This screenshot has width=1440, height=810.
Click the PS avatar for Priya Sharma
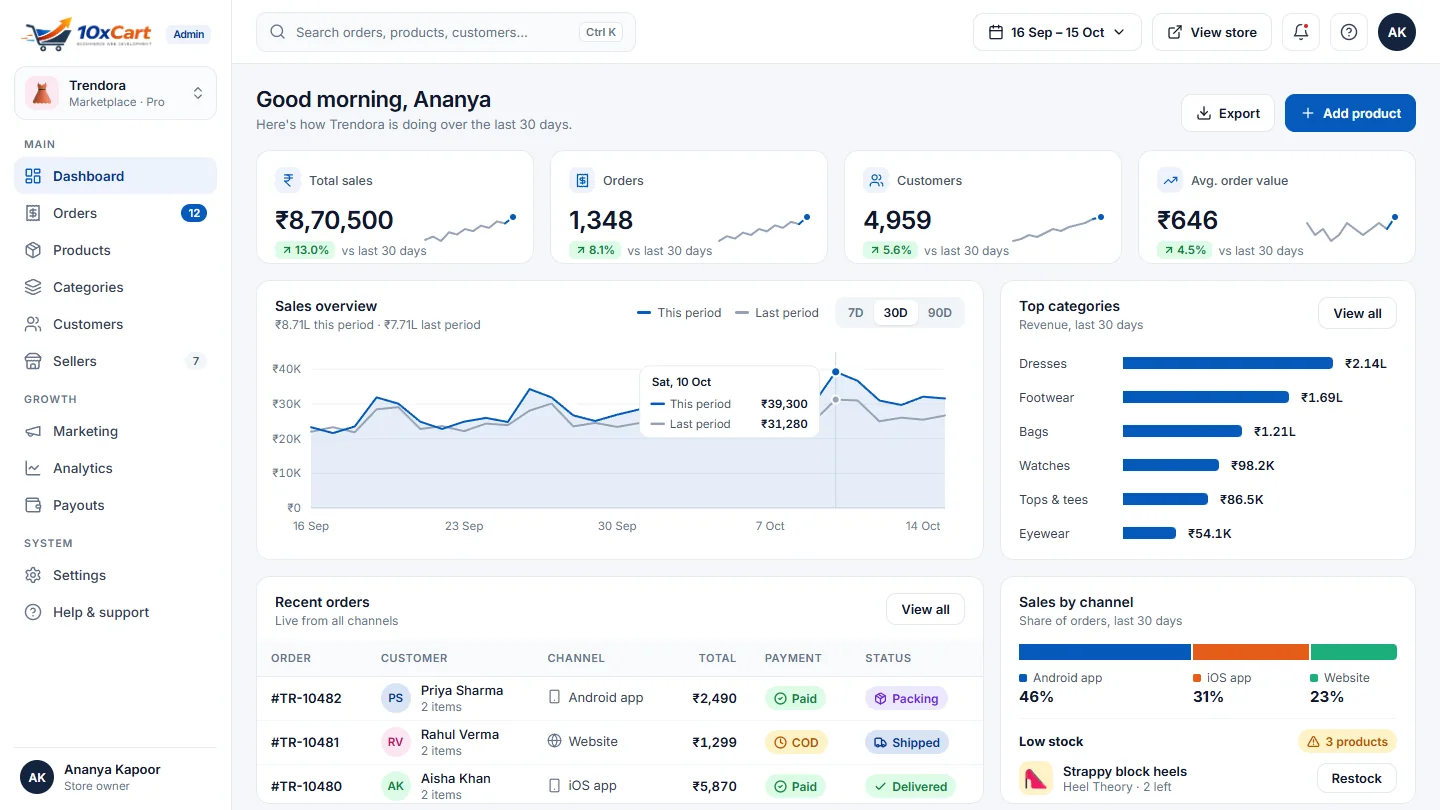click(396, 698)
